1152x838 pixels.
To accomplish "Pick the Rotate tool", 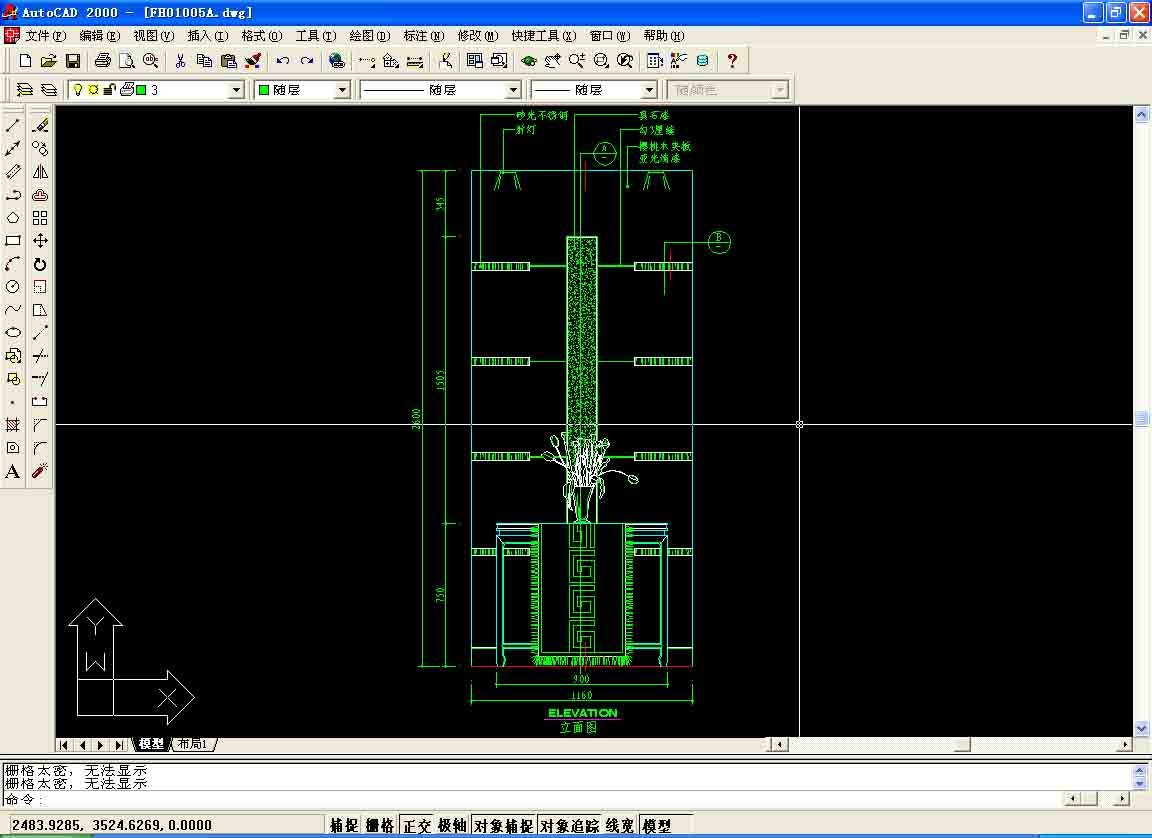I will [x=40, y=264].
